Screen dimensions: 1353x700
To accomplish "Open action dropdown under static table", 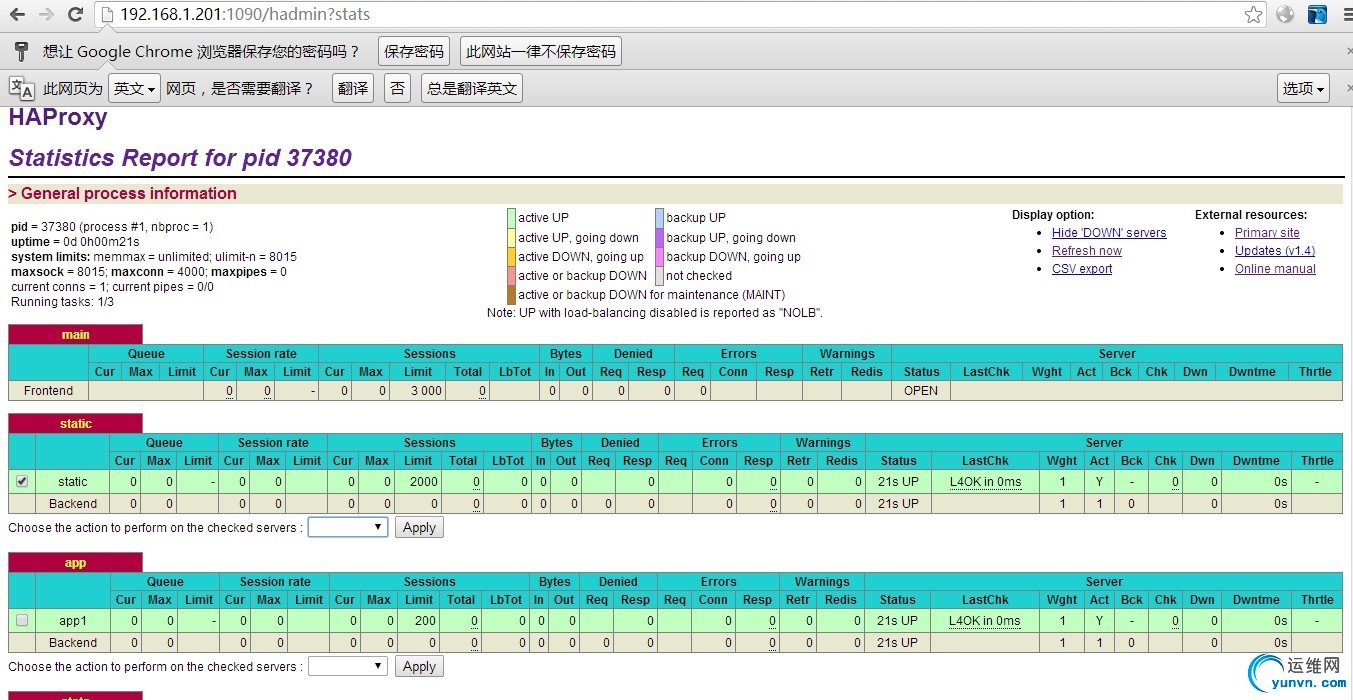I will pyautogui.click(x=347, y=527).
